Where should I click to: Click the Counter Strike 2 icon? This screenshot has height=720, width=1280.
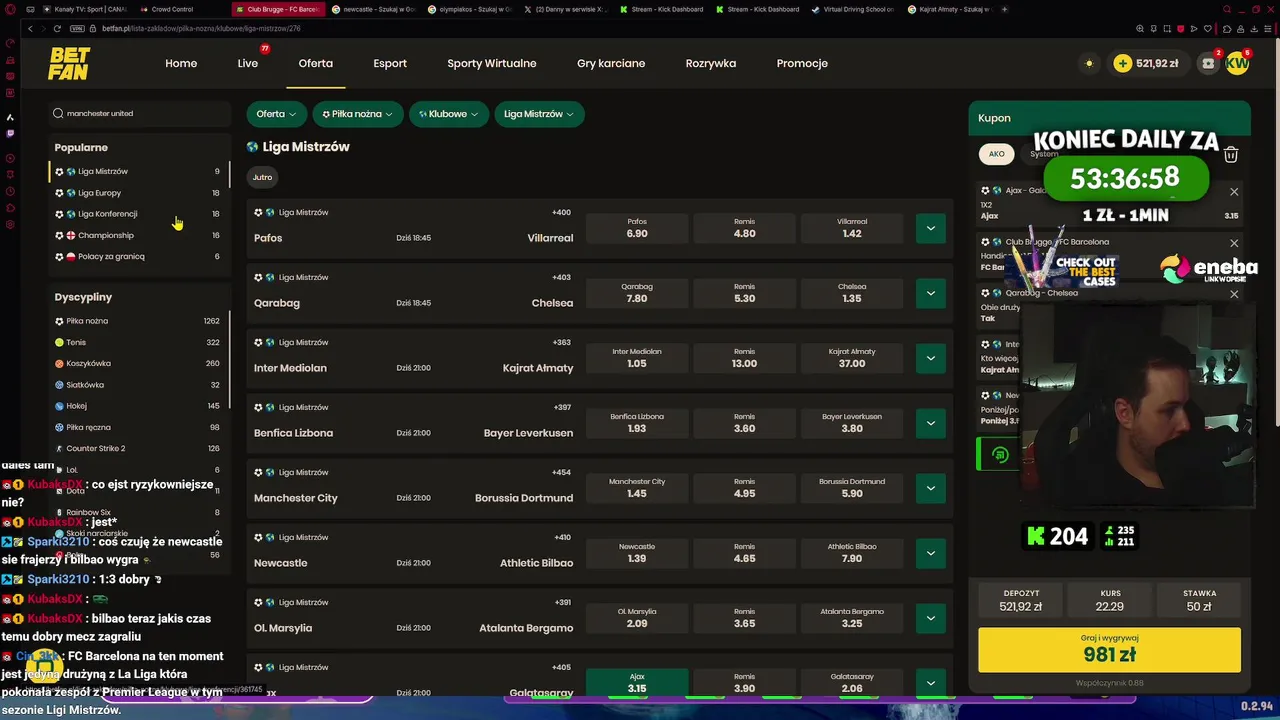(59, 449)
